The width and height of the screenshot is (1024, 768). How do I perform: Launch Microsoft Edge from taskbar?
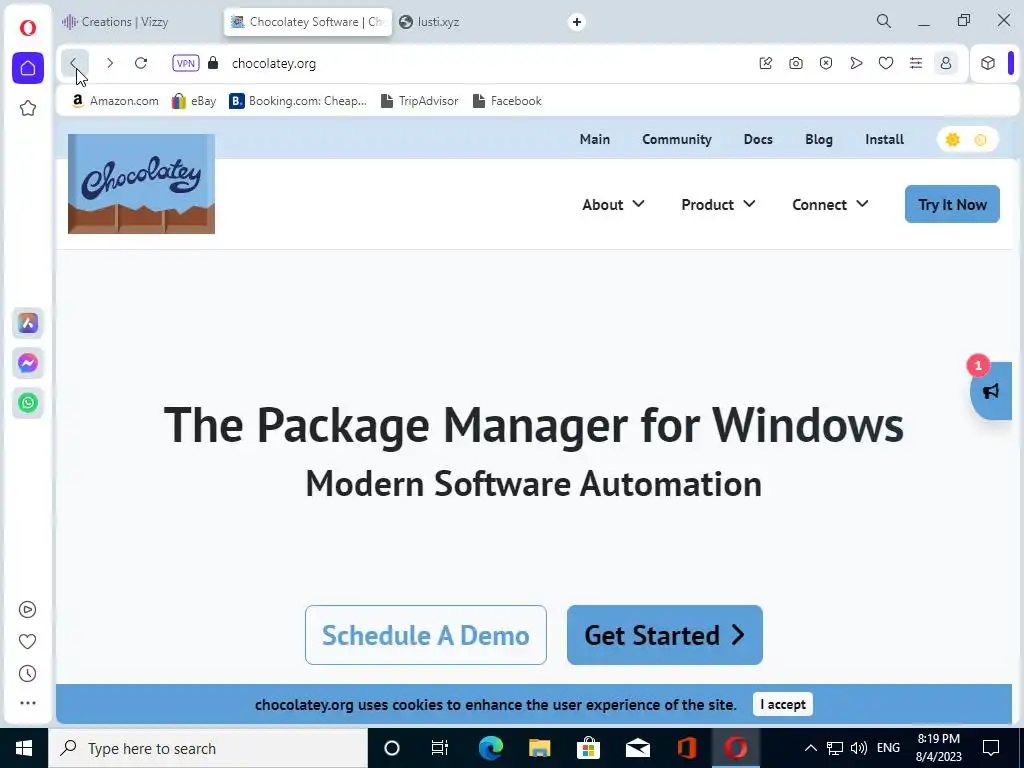[490, 748]
